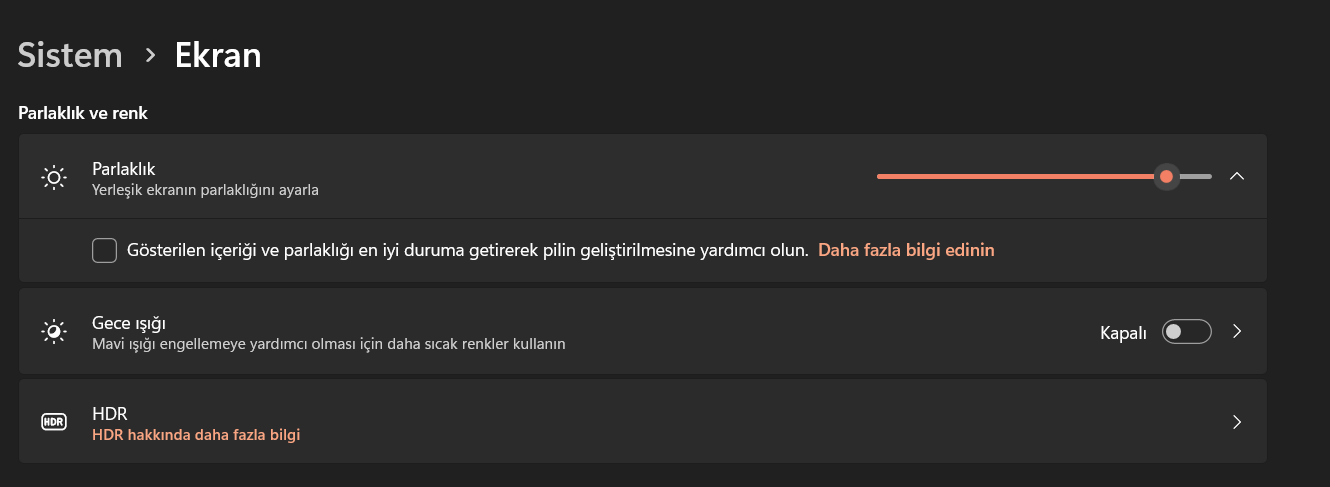Click the HDR row title text
The height and width of the screenshot is (487, 1330).
109,413
